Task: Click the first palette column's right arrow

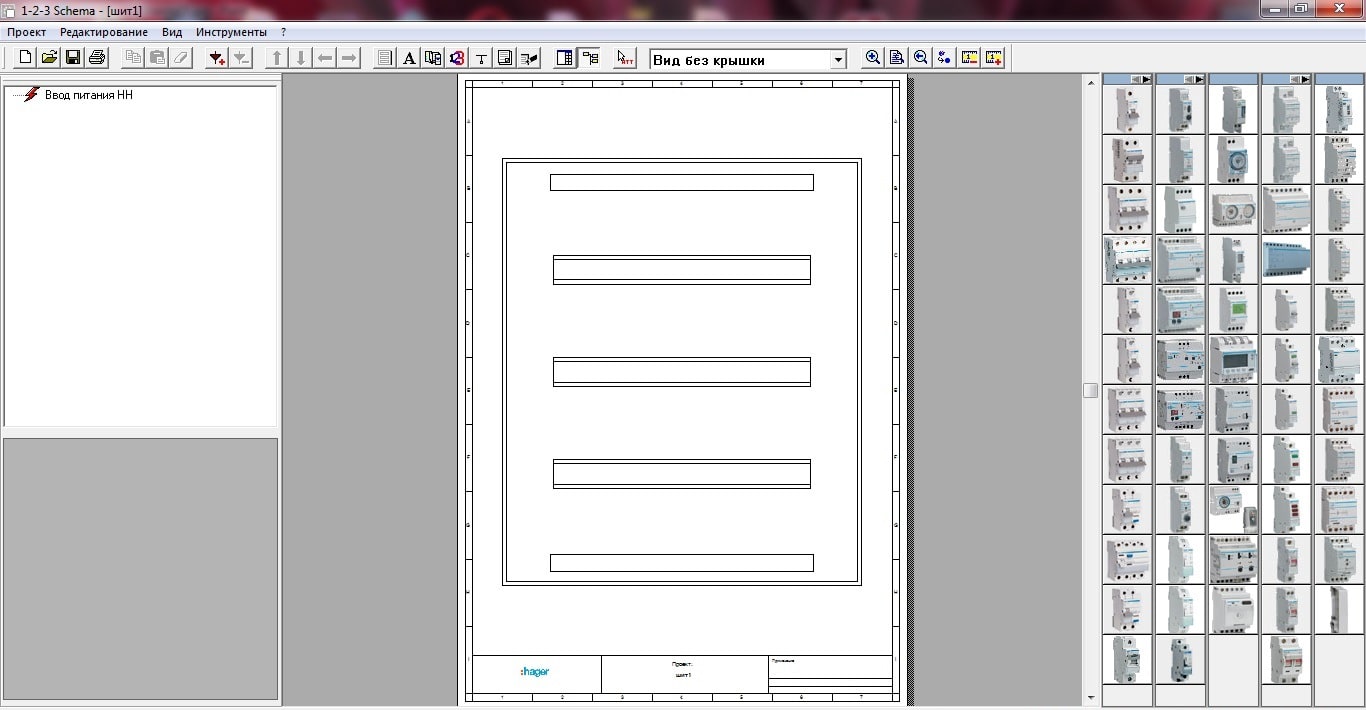Action: [x=1146, y=79]
